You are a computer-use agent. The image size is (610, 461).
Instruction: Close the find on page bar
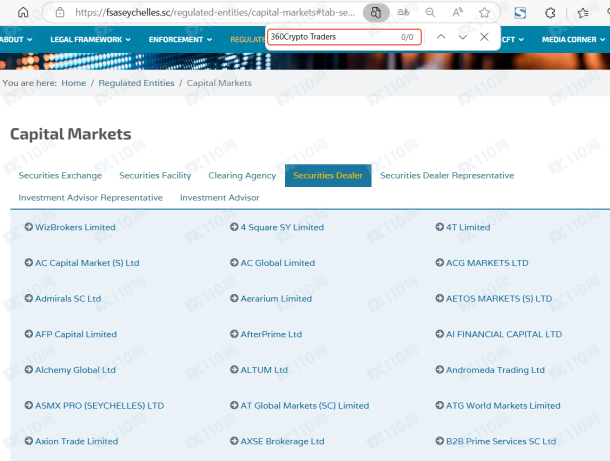[x=484, y=37]
